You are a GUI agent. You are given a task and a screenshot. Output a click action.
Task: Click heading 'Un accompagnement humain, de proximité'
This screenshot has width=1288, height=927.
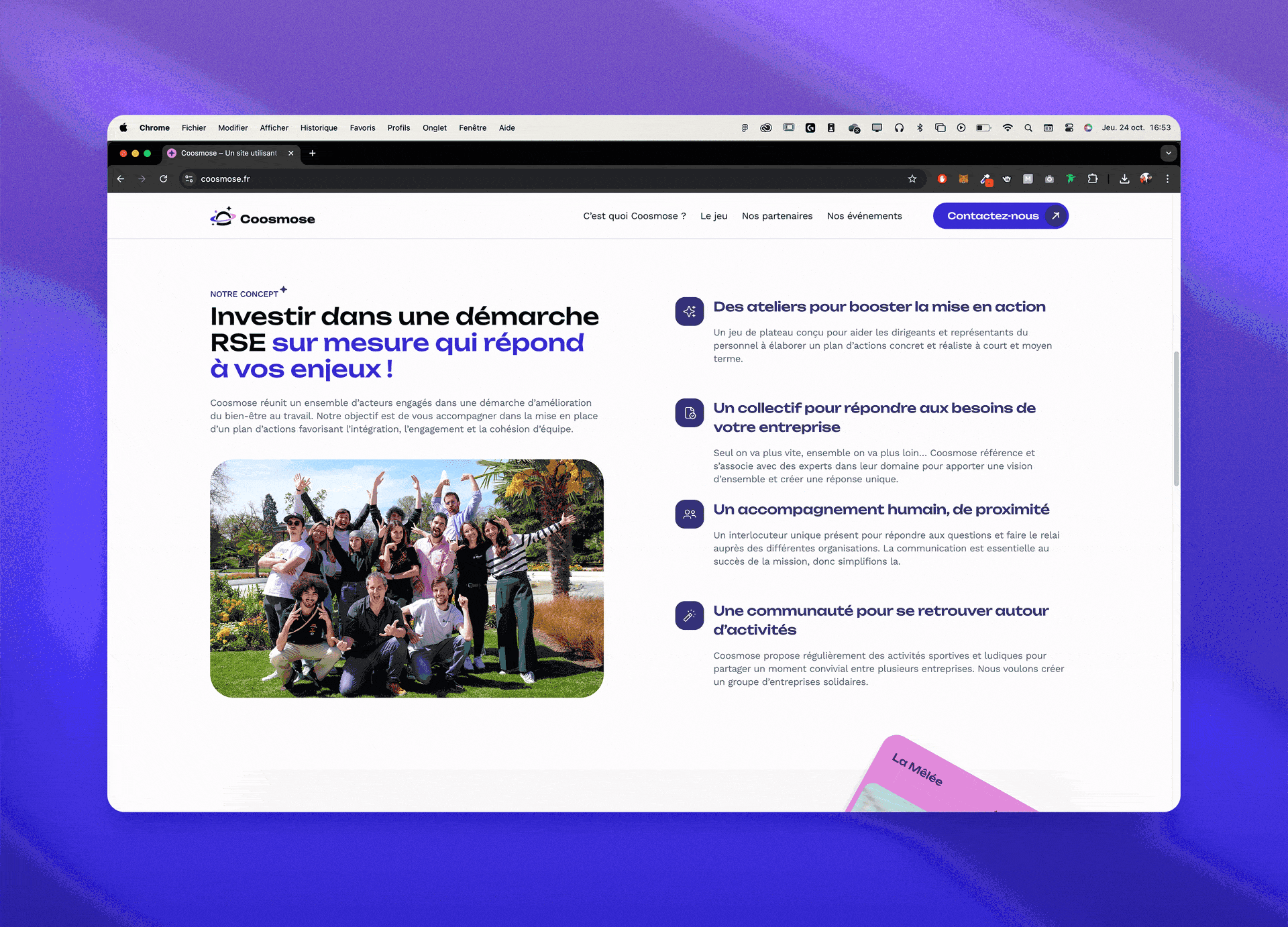pyautogui.click(x=881, y=509)
